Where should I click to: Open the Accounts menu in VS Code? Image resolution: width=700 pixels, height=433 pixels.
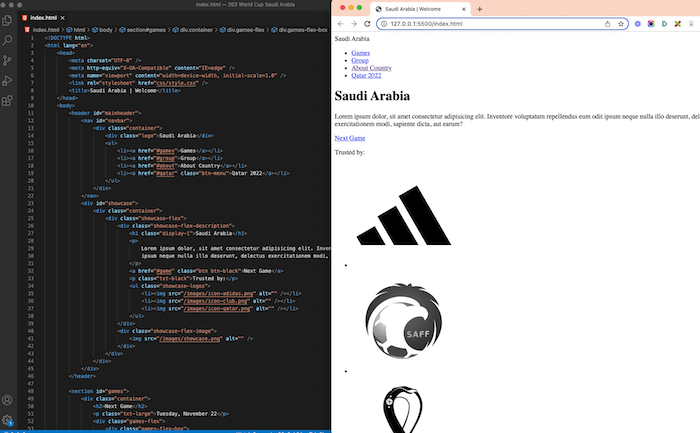click(7, 400)
